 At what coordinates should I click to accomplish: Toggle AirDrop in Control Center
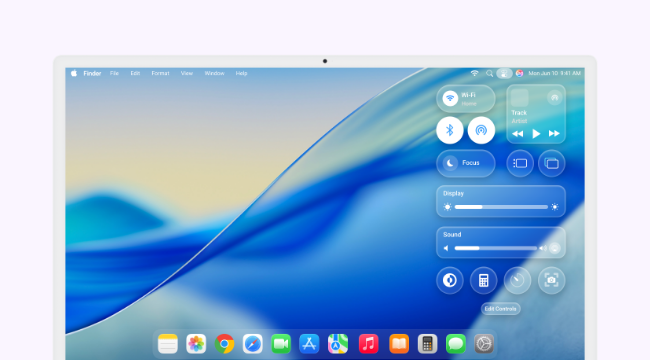pyautogui.click(x=481, y=130)
